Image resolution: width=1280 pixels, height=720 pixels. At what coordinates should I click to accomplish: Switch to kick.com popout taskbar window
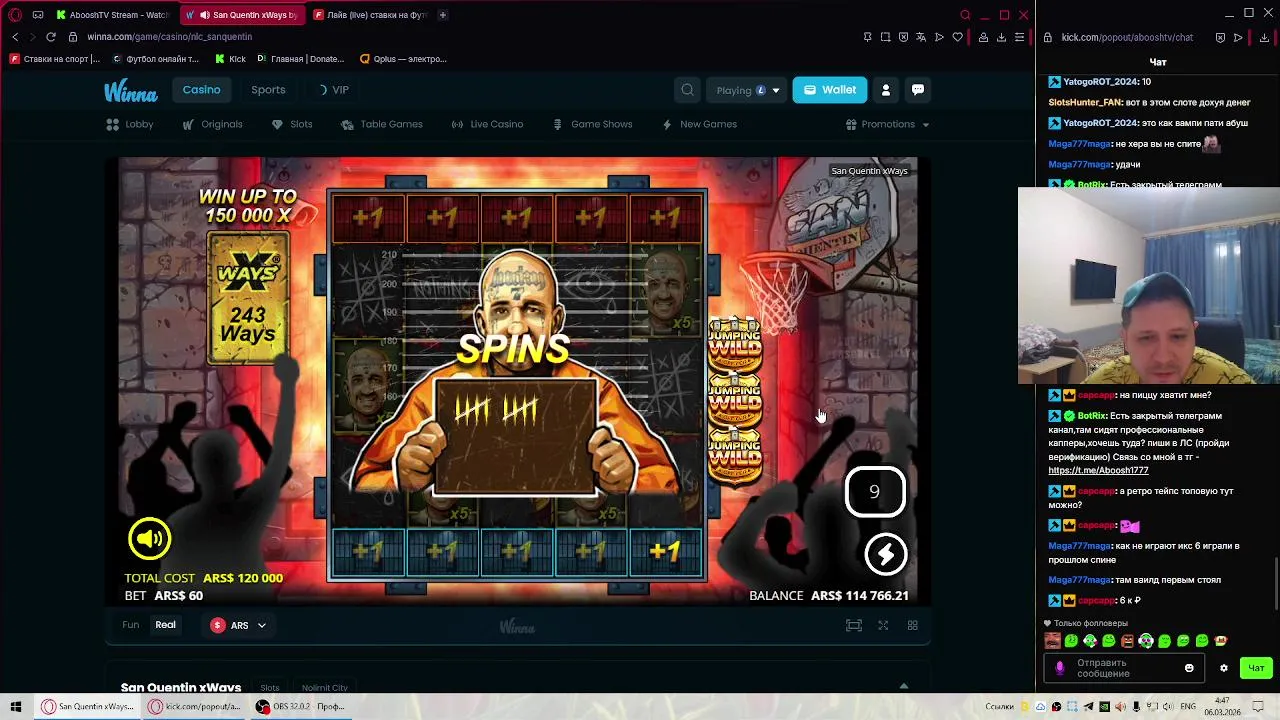[x=195, y=706]
